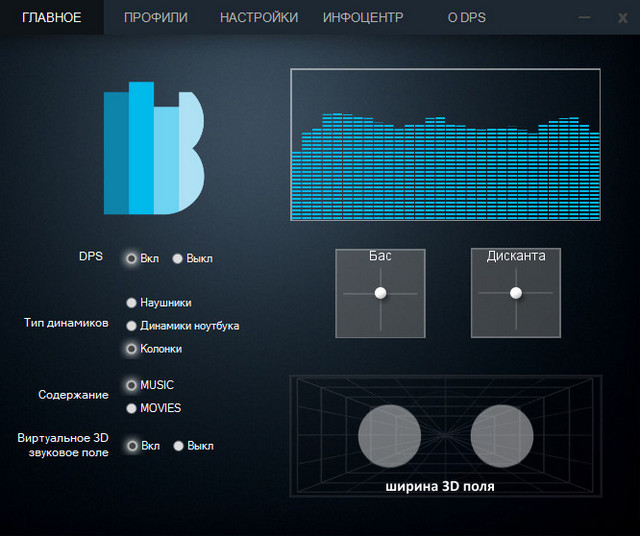
Task: Disable DPS with Выкл radio button
Action: 178,258
